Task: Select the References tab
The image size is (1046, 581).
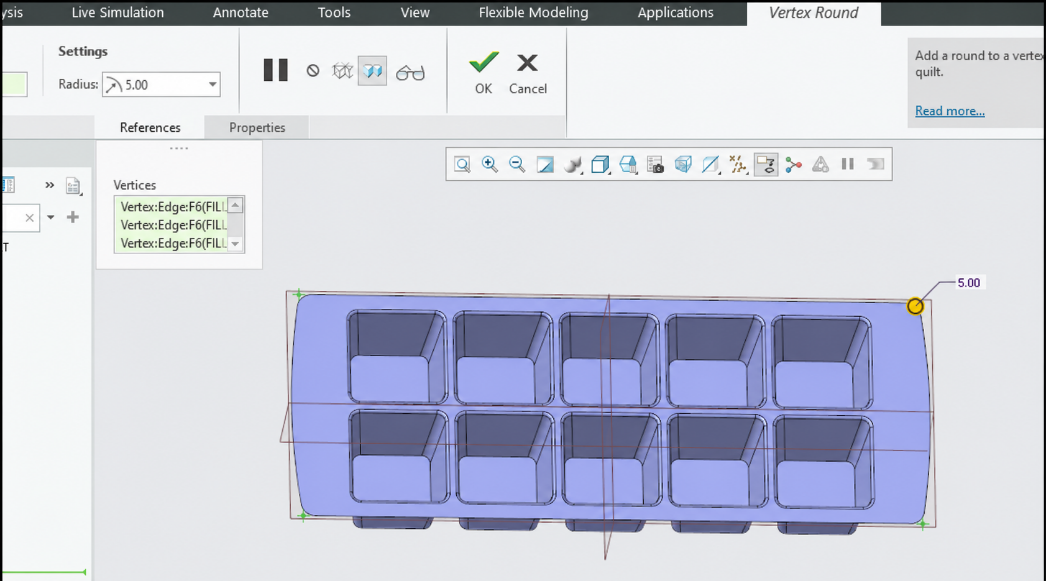Action: coord(150,127)
